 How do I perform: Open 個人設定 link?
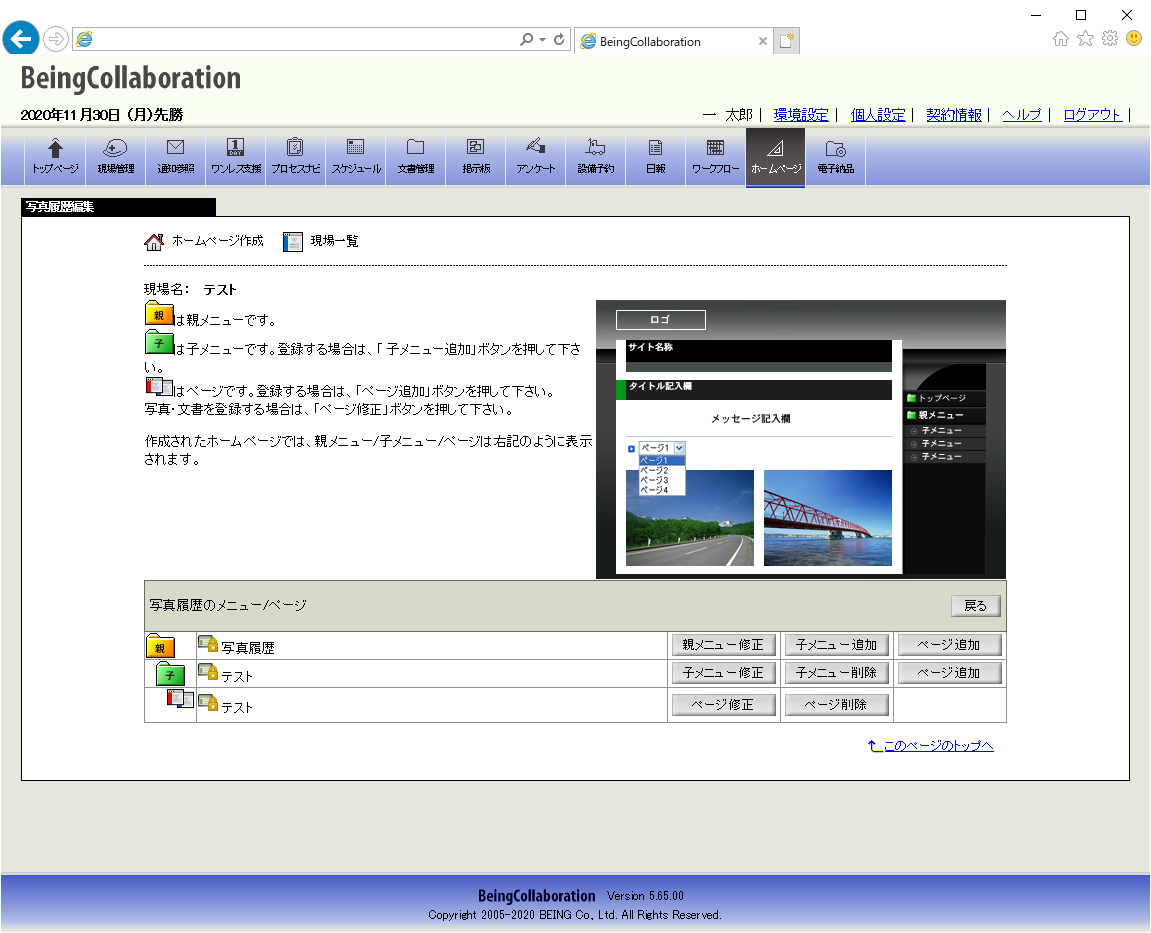878,115
